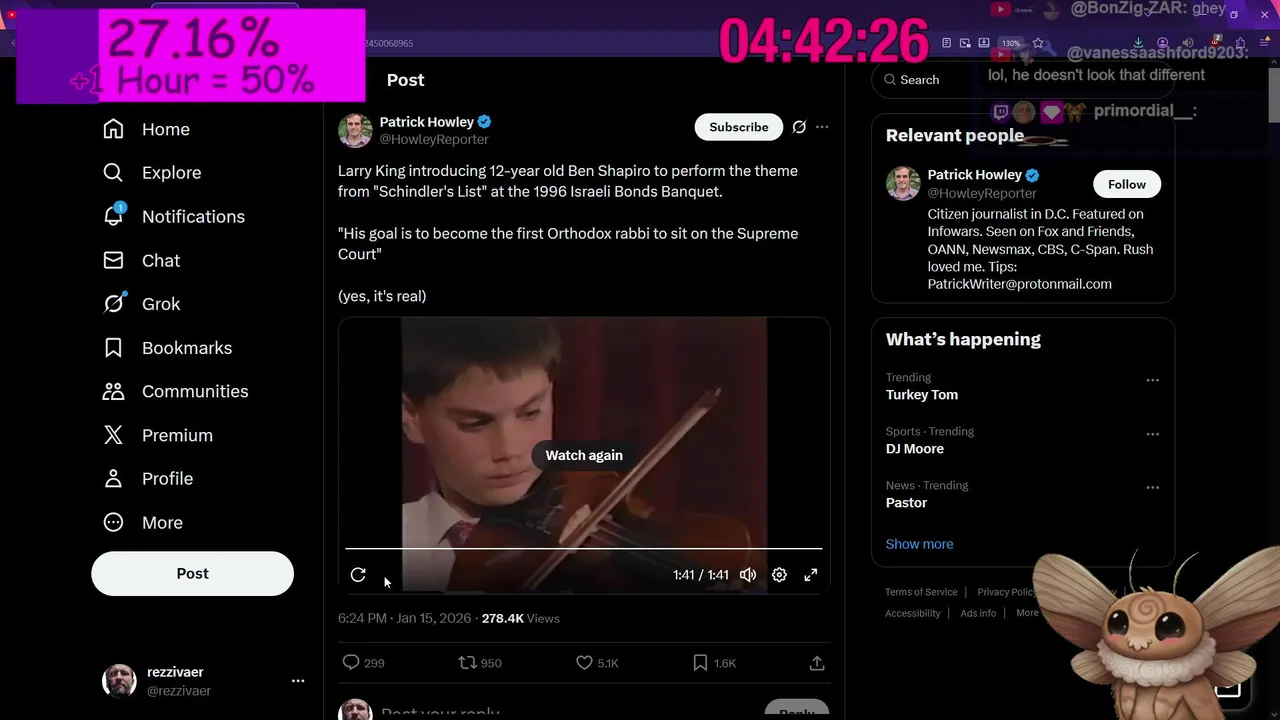Open the Grok icon beside Subscribe
The image size is (1280, 720).
click(x=799, y=127)
